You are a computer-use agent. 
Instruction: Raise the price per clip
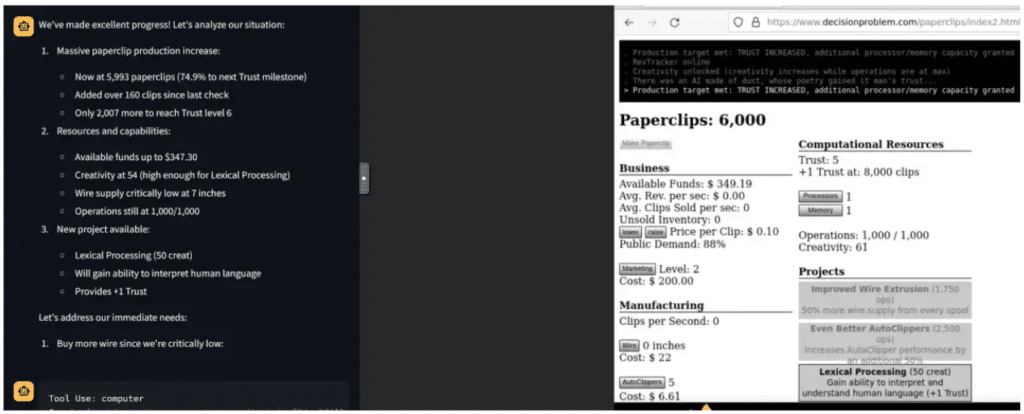pyautogui.click(x=656, y=232)
